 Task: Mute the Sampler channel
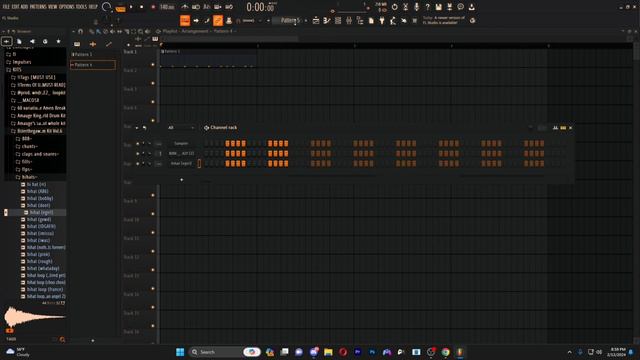tap(138, 144)
